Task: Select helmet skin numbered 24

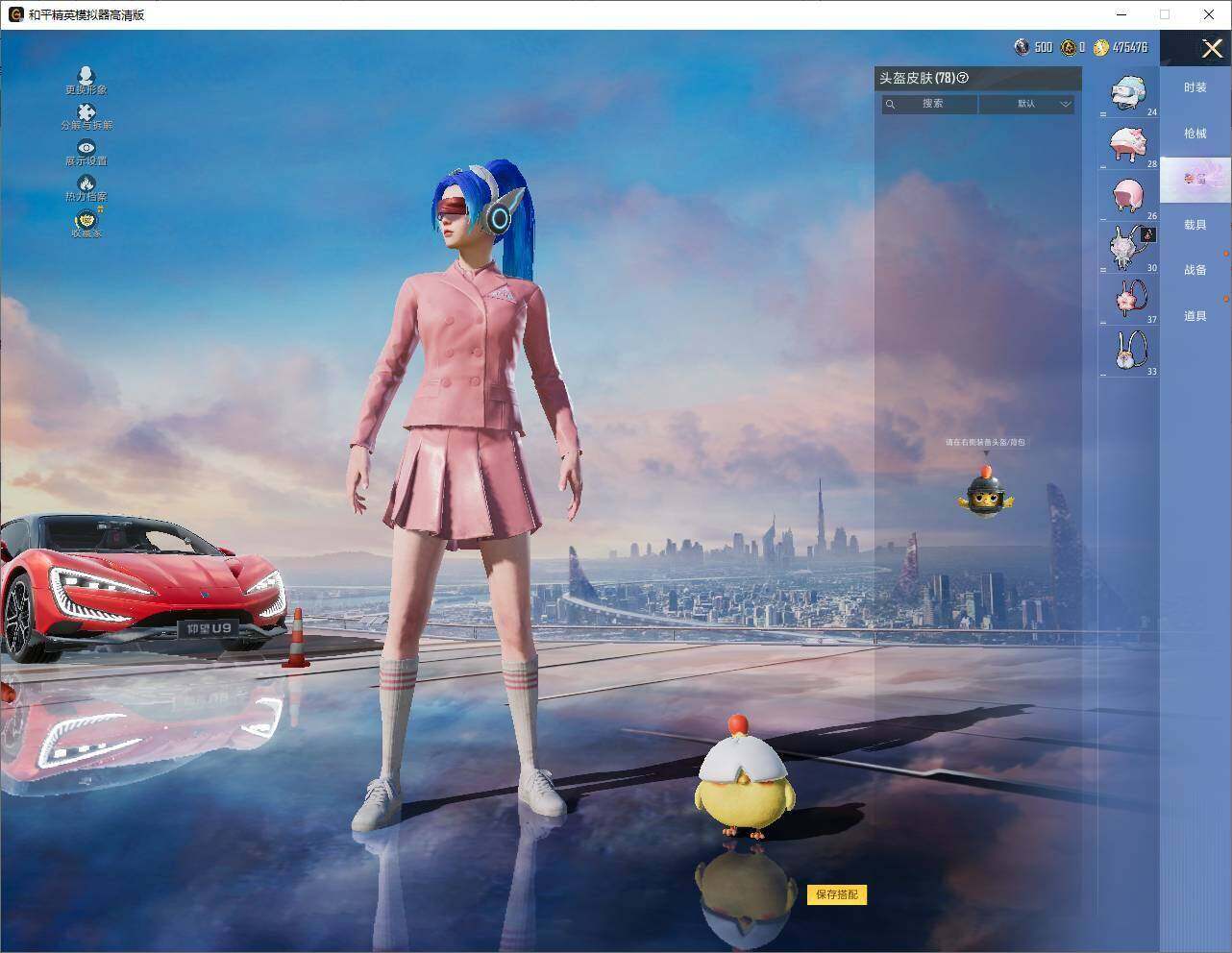Action: coord(1129,94)
